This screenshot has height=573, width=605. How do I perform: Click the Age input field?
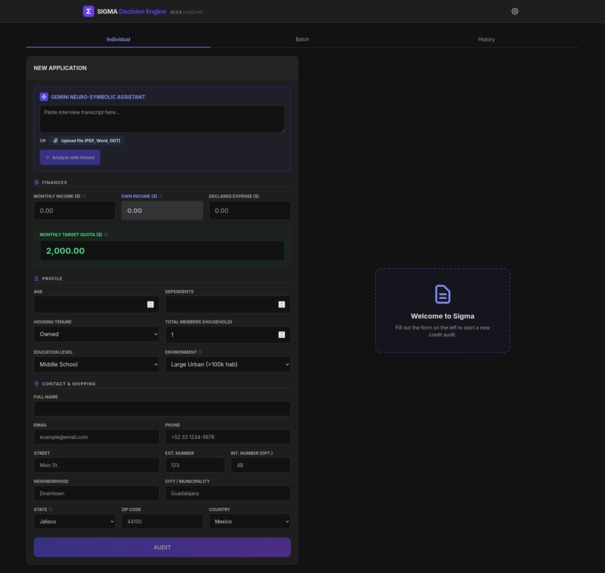pyautogui.click(x=96, y=304)
